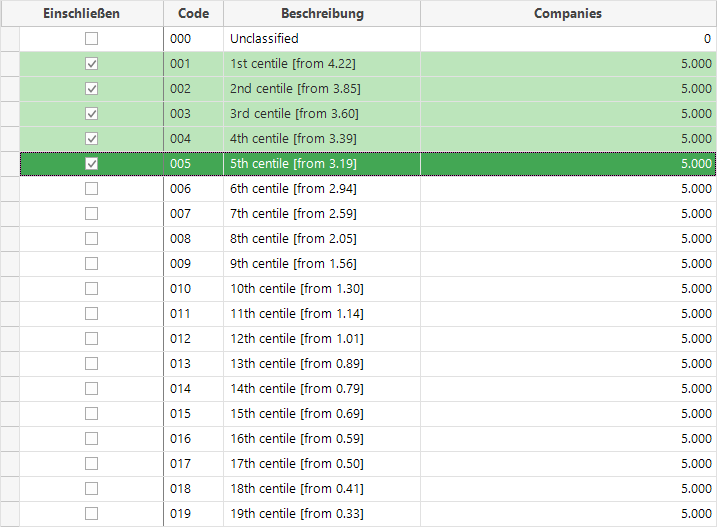Select '11th centile [from 1.14]' cell
Image resolution: width=717 pixels, height=527 pixels.
coord(322,313)
